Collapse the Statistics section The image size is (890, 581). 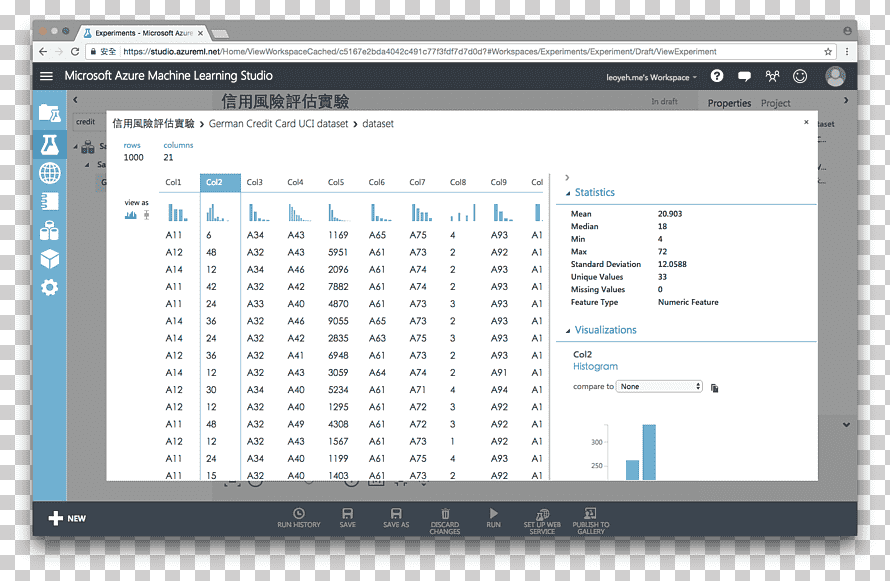(x=568, y=193)
